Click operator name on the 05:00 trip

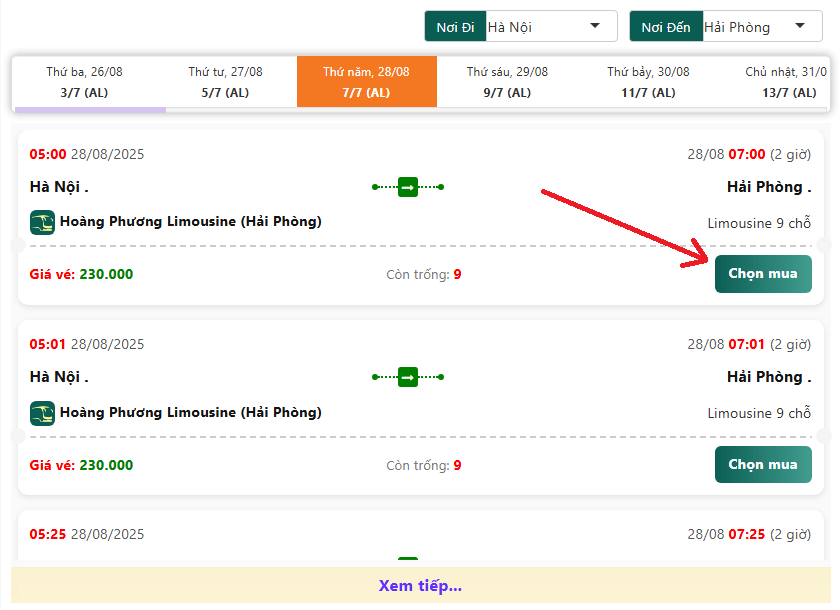[x=190, y=222]
